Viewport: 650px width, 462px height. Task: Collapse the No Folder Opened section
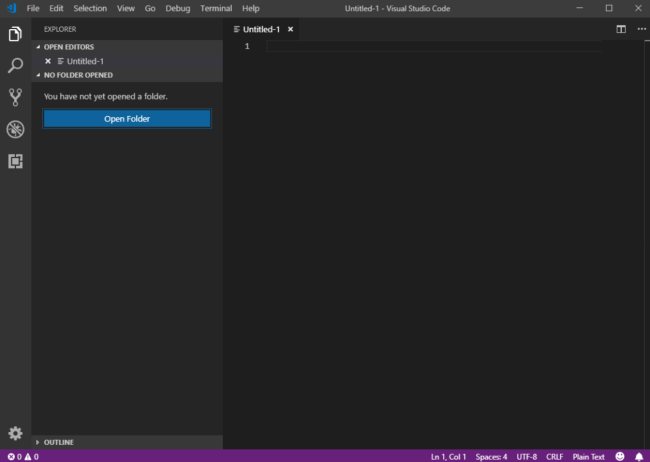point(77,75)
